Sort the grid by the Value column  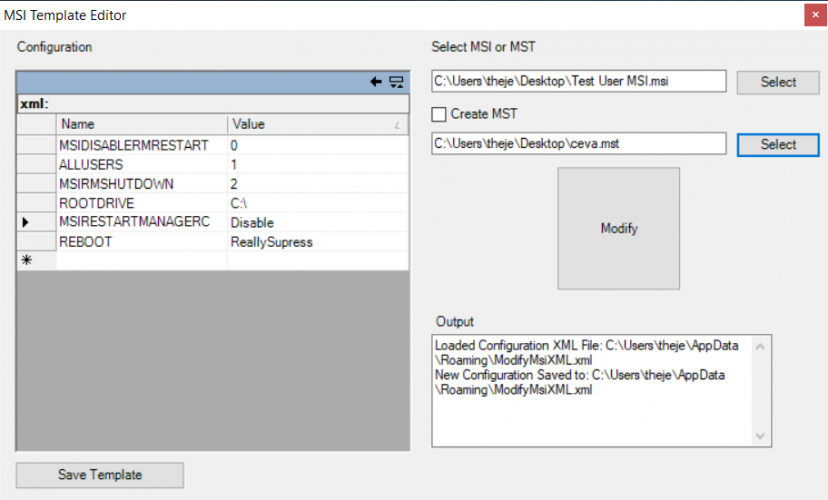(317, 125)
